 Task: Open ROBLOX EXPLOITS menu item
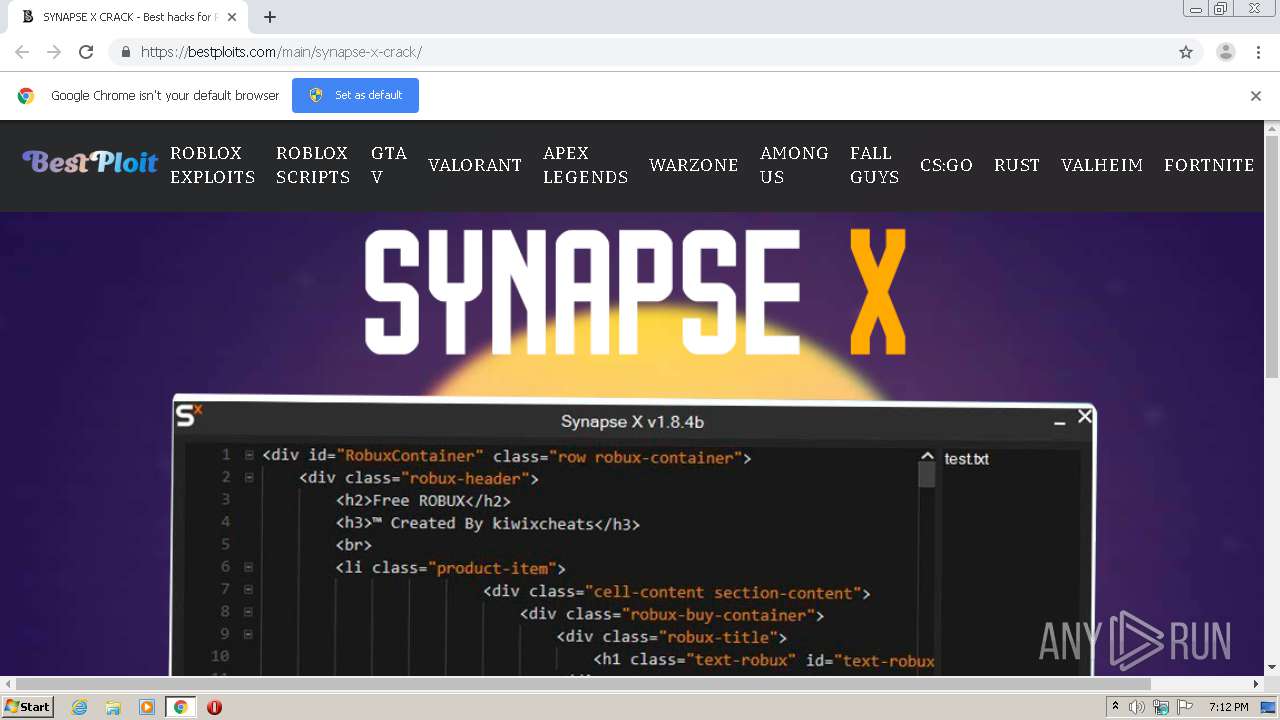click(x=212, y=165)
